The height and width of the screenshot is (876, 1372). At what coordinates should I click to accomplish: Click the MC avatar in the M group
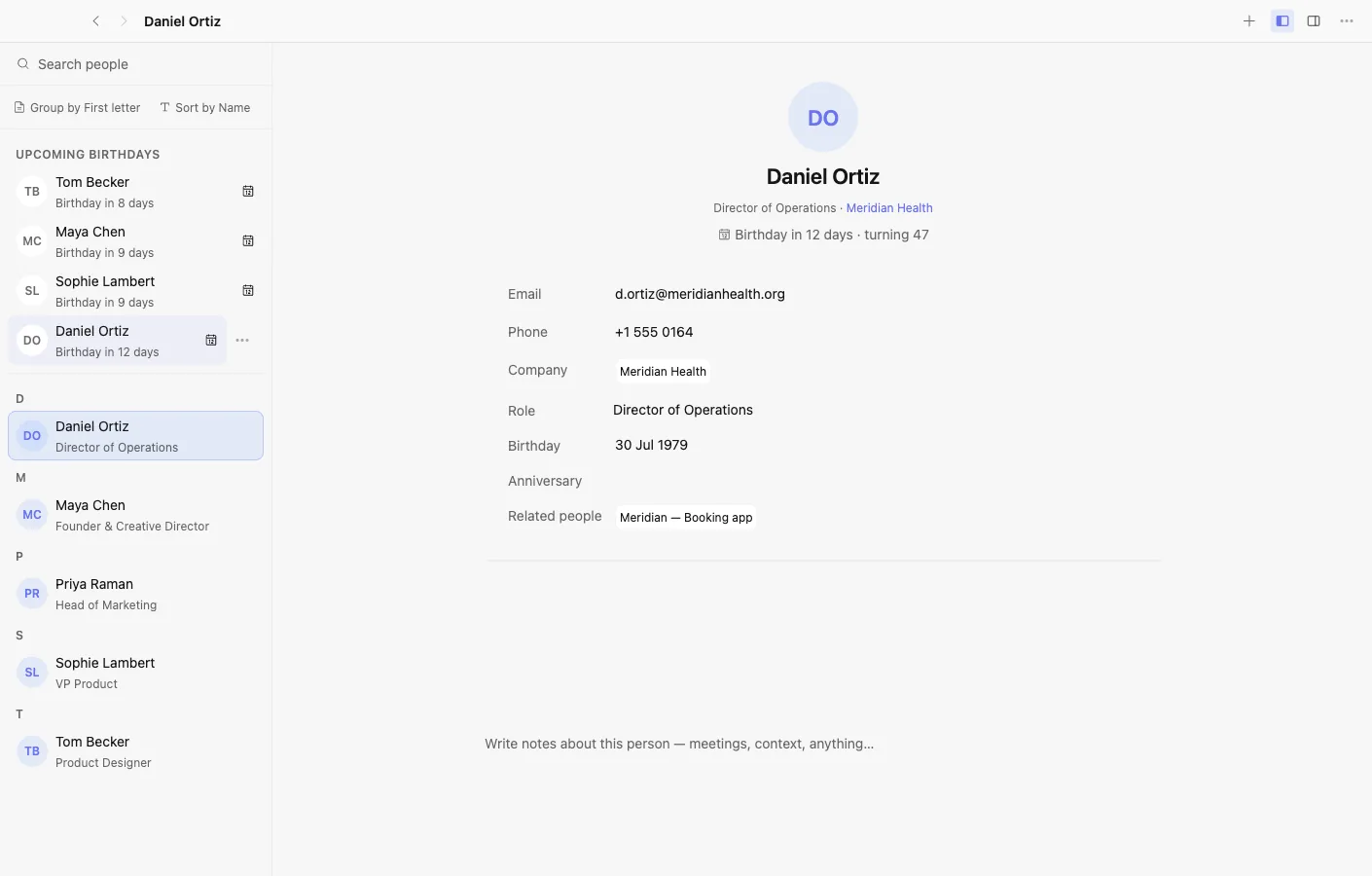pyautogui.click(x=32, y=515)
